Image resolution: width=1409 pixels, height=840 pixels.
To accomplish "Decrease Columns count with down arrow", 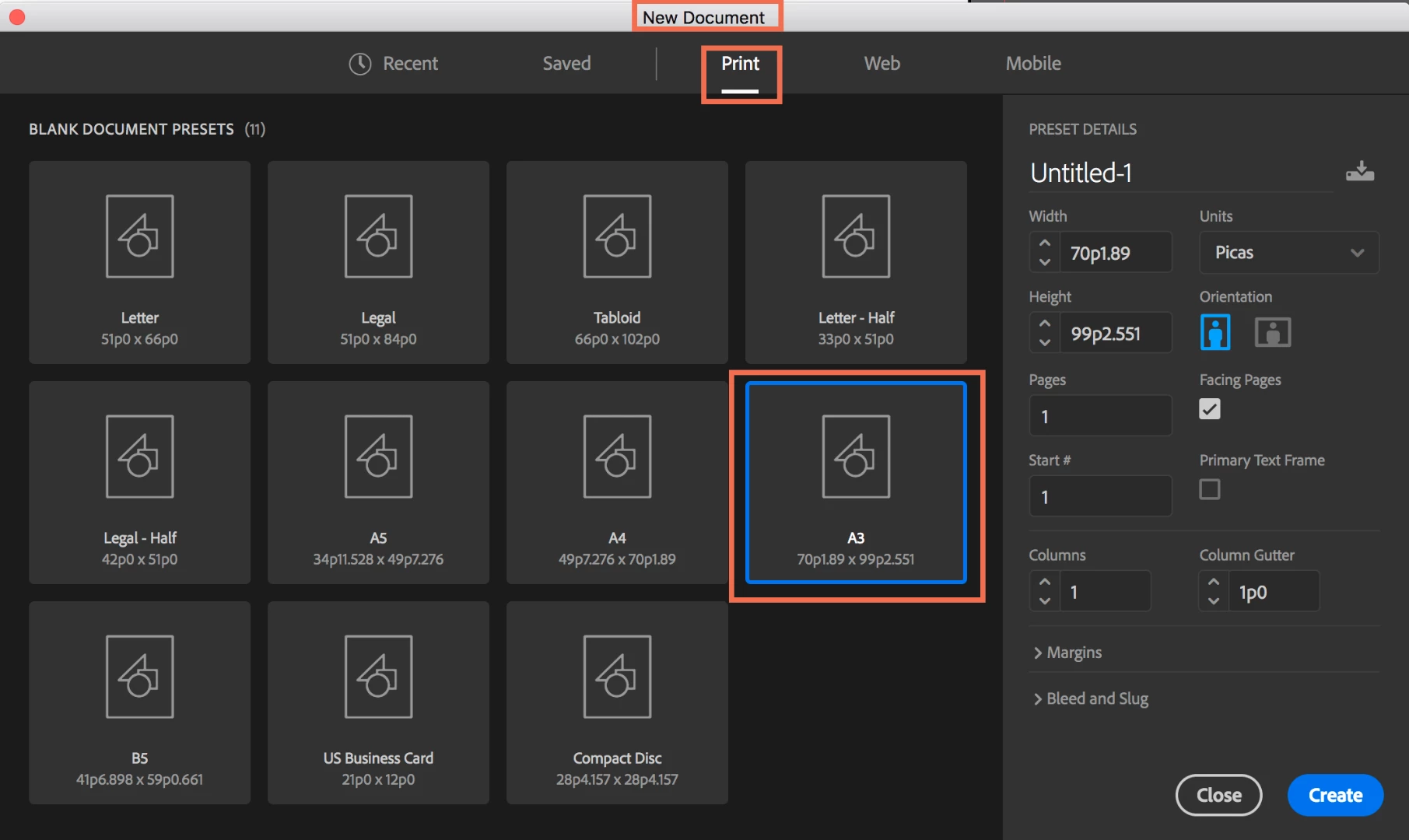I will coord(1045,601).
